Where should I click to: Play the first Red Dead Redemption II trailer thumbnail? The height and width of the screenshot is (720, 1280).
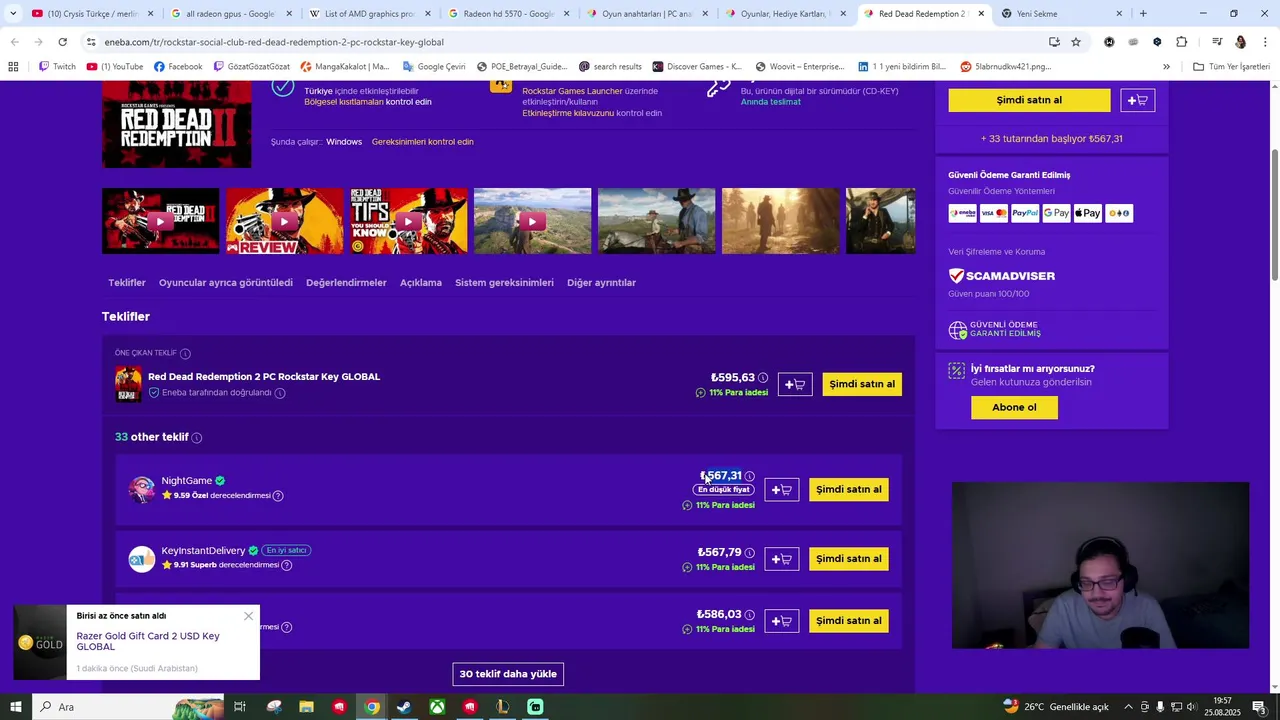[160, 221]
